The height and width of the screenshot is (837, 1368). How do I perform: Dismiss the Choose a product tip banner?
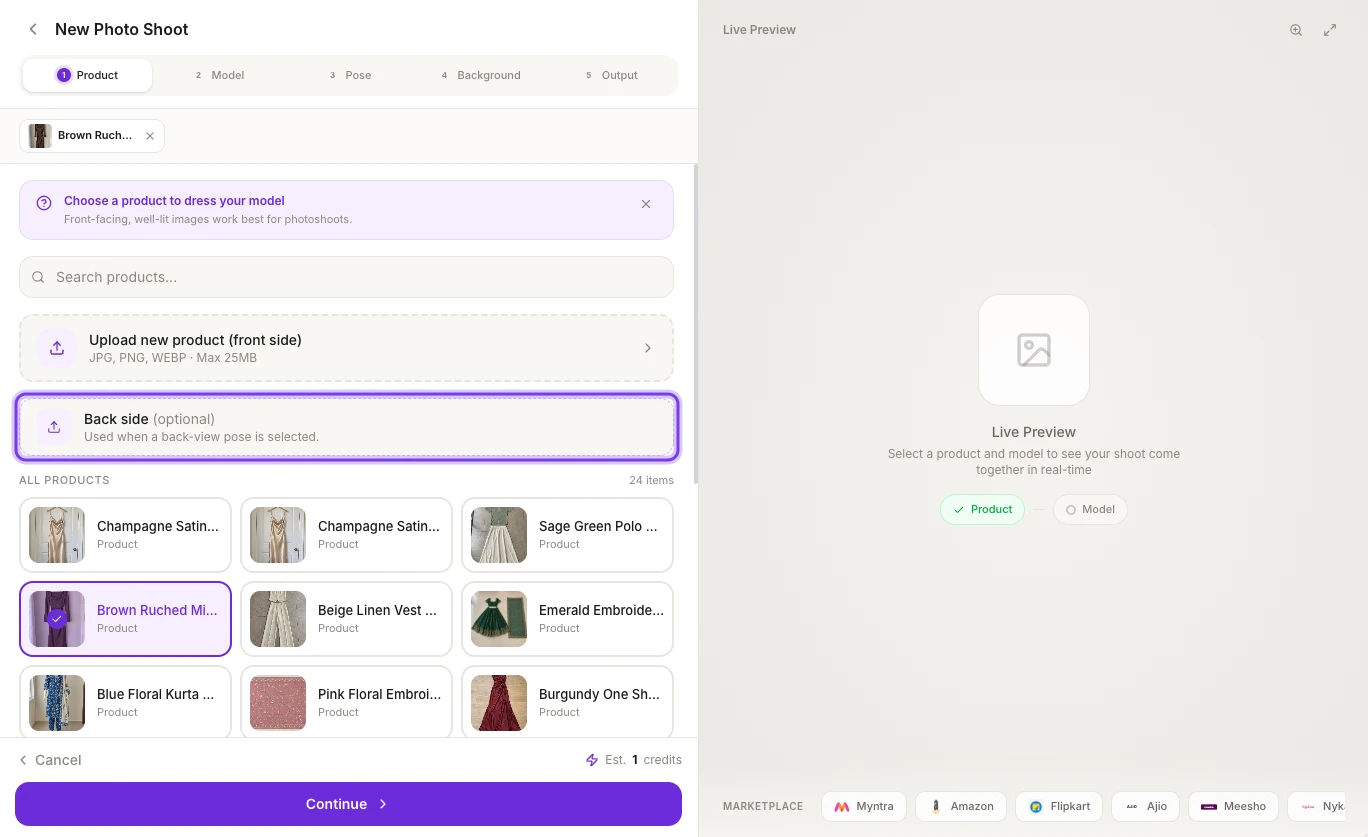[x=646, y=204]
